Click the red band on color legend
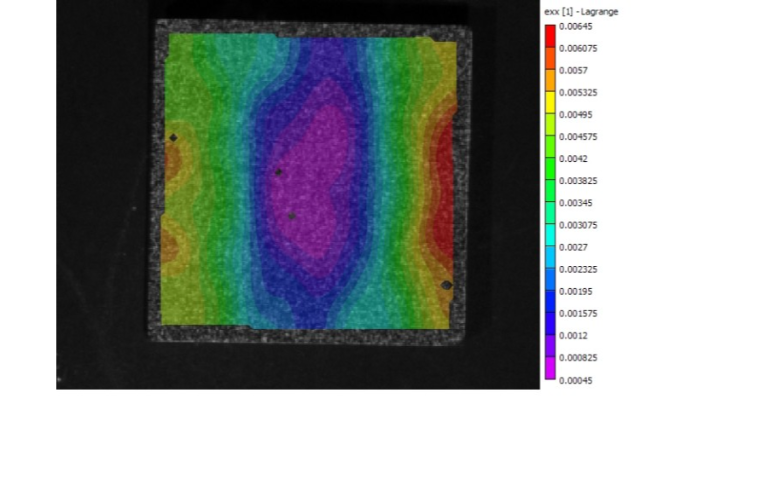 tap(549, 38)
